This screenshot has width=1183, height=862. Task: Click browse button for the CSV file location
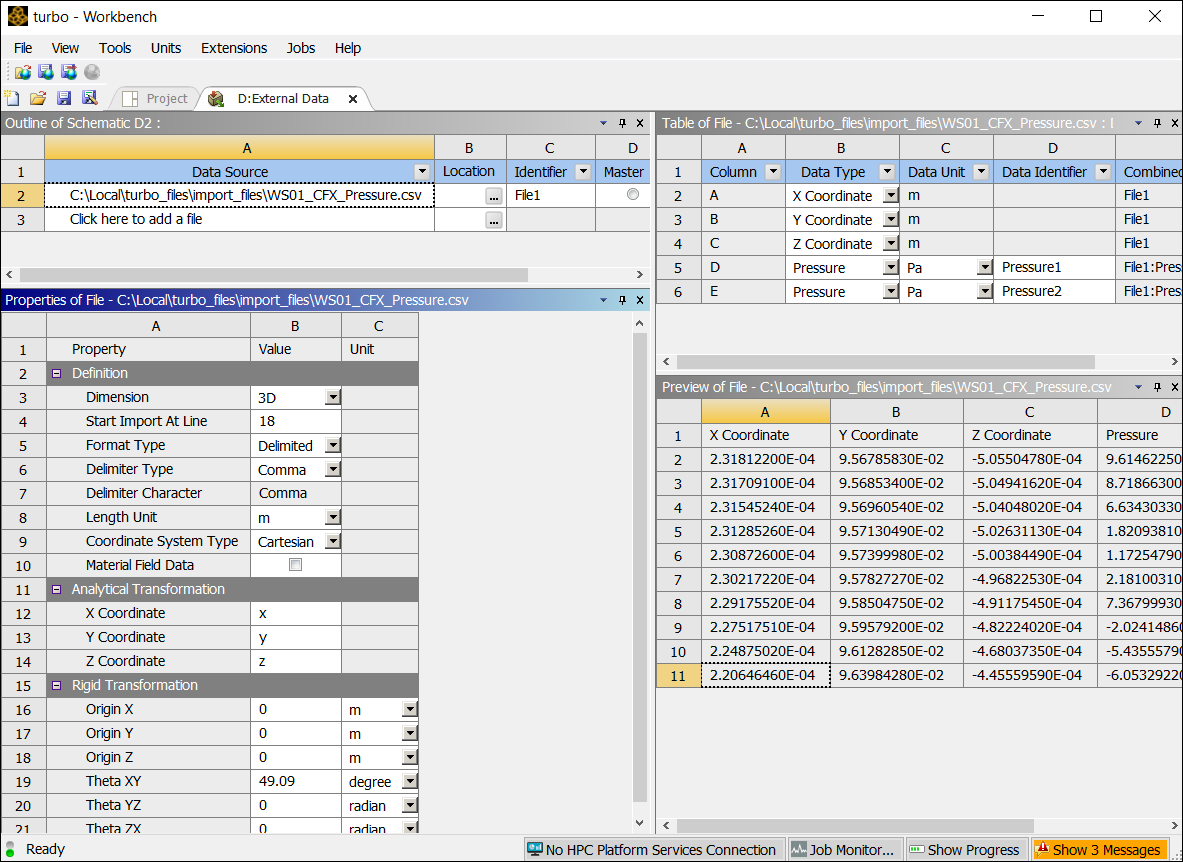coord(494,196)
